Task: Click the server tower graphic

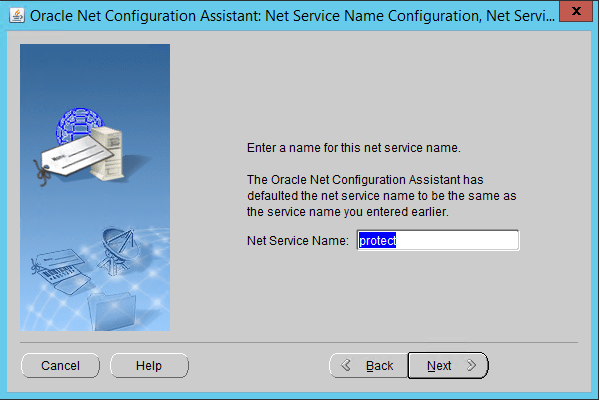Action: point(108,154)
